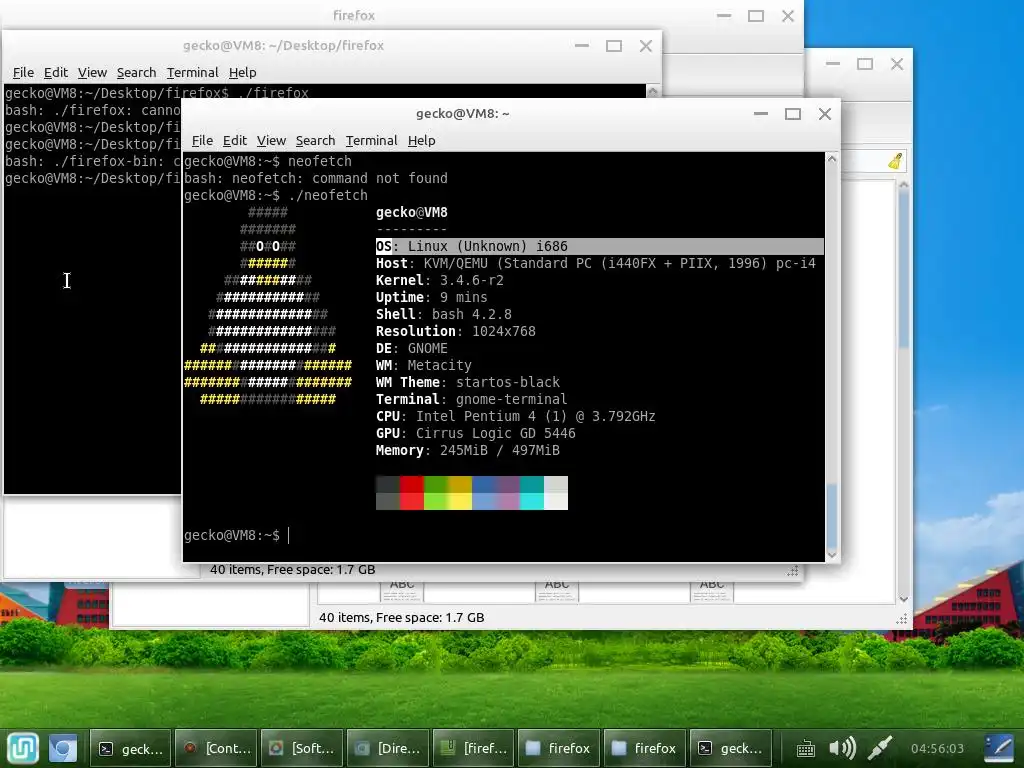Open Help menu in Desktop/firefox terminal
The width and height of the screenshot is (1024, 768).
coord(242,72)
